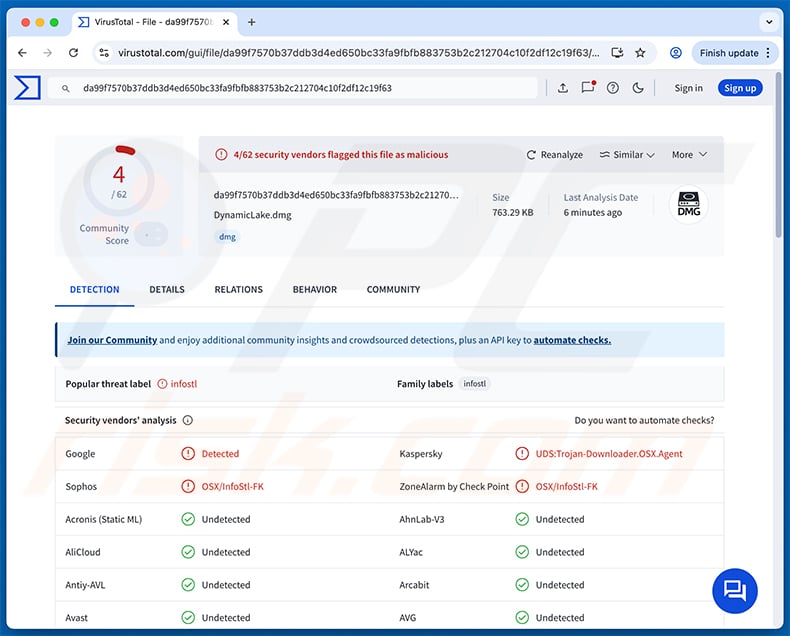Viewport: 790px width, 636px height.
Task: Click infostl family label chip
Action: (x=475, y=384)
